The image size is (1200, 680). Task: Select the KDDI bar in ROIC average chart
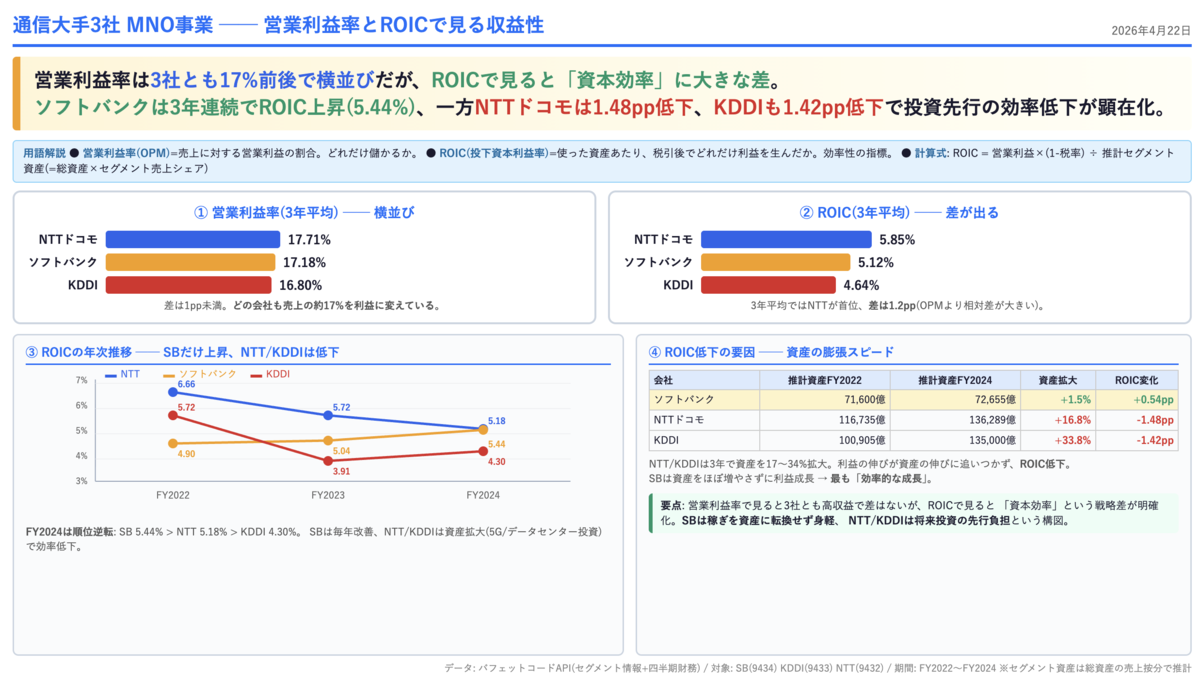pyautogui.click(x=769, y=285)
